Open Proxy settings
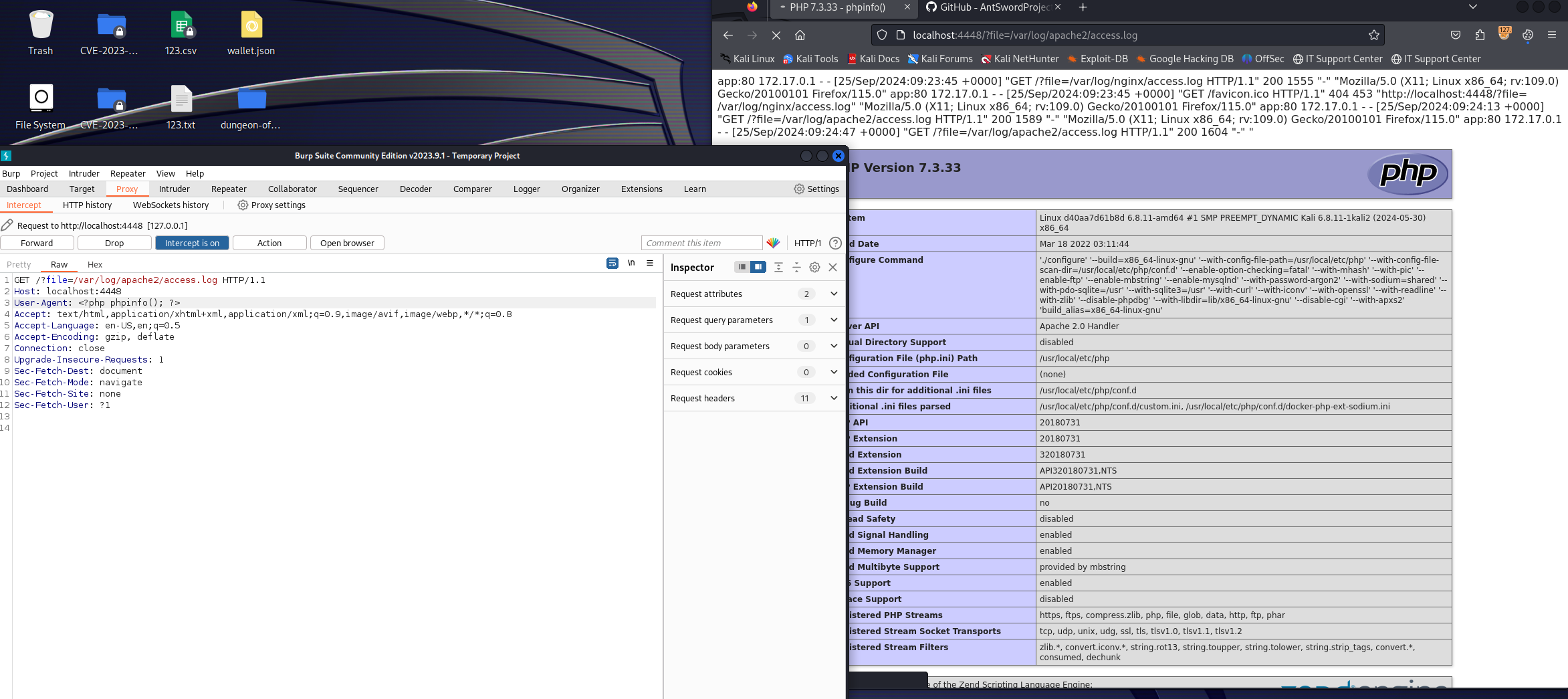Image resolution: width=1568 pixels, height=699 pixels. tap(271, 205)
